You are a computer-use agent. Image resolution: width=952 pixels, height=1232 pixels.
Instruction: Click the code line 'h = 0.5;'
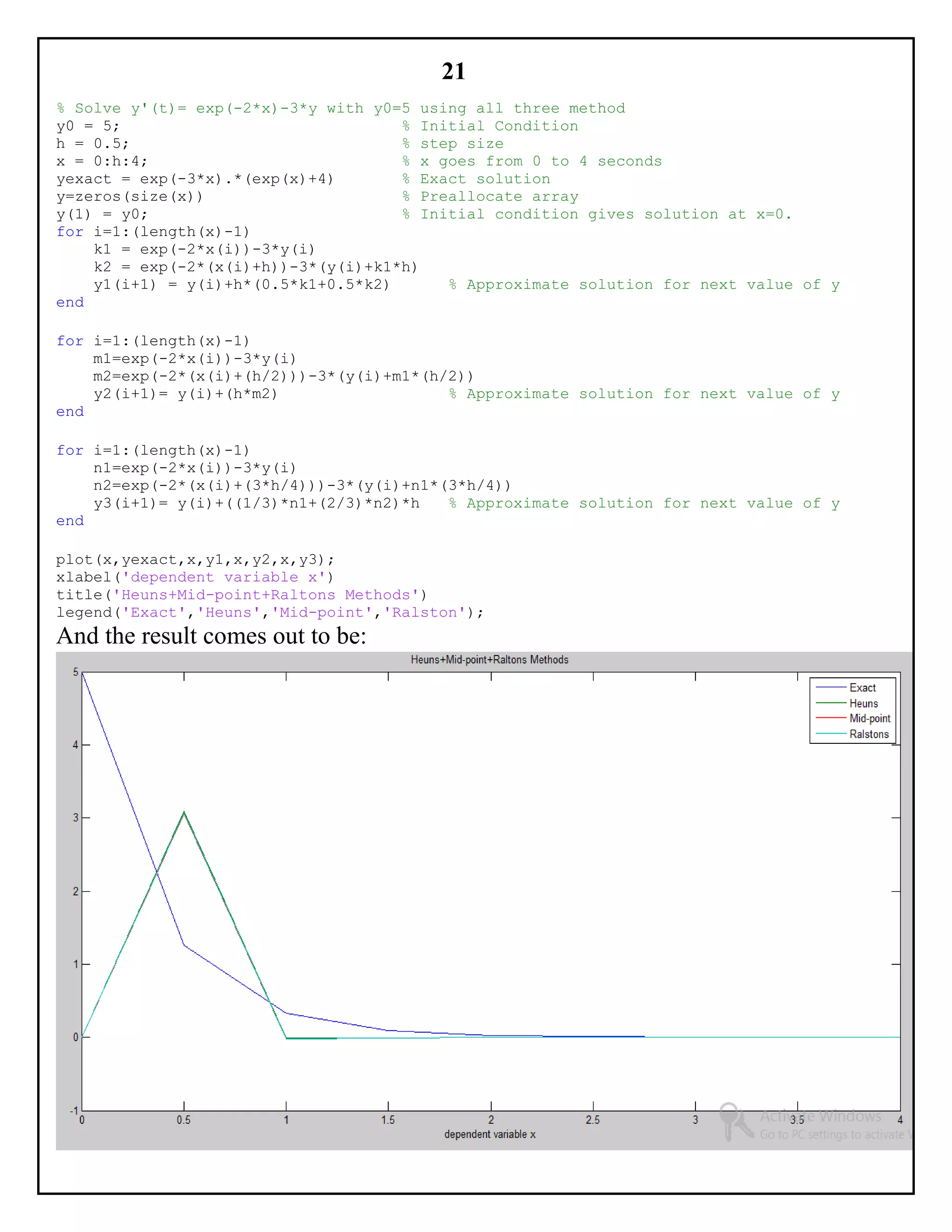pos(93,144)
